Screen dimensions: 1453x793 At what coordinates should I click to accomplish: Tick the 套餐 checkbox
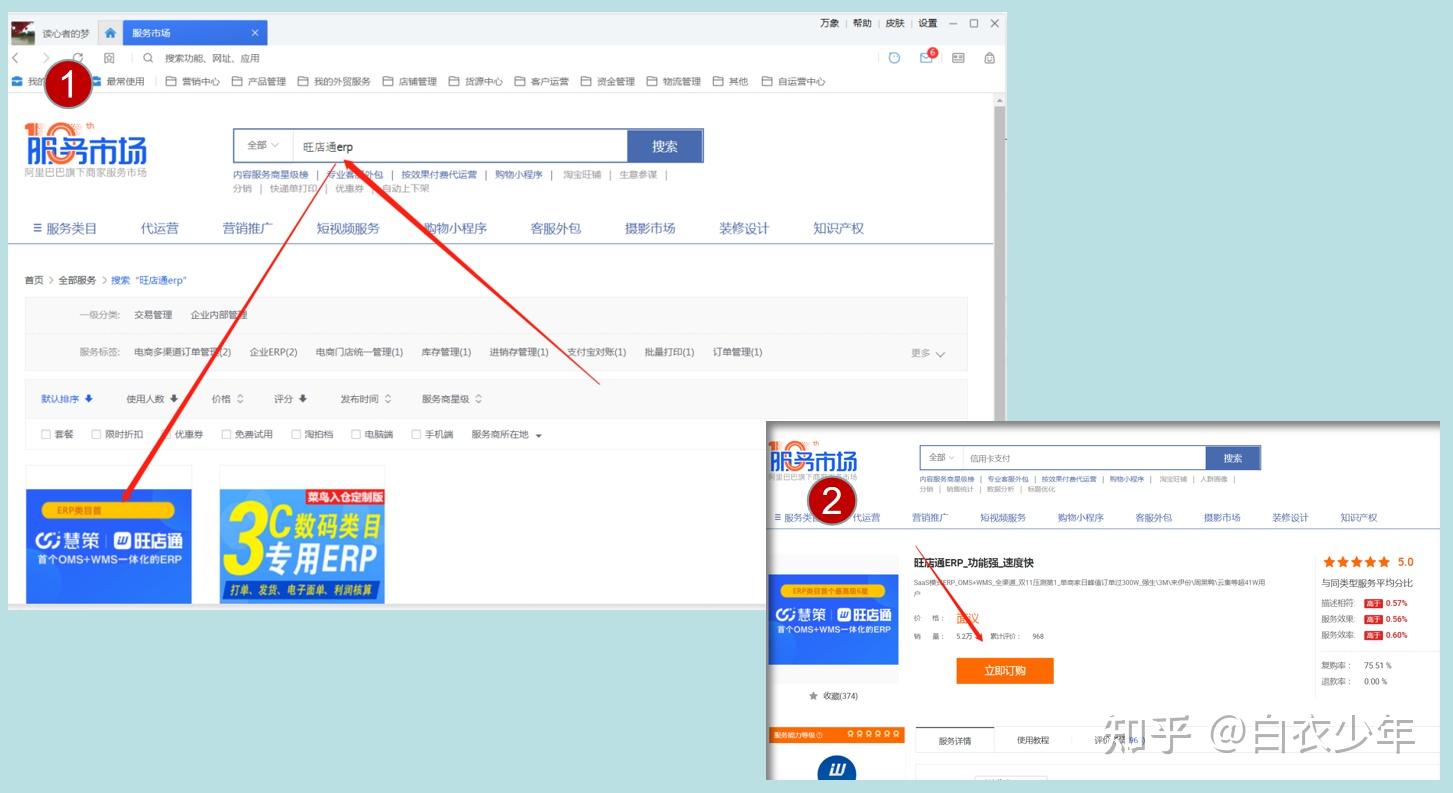(x=46, y=435)
